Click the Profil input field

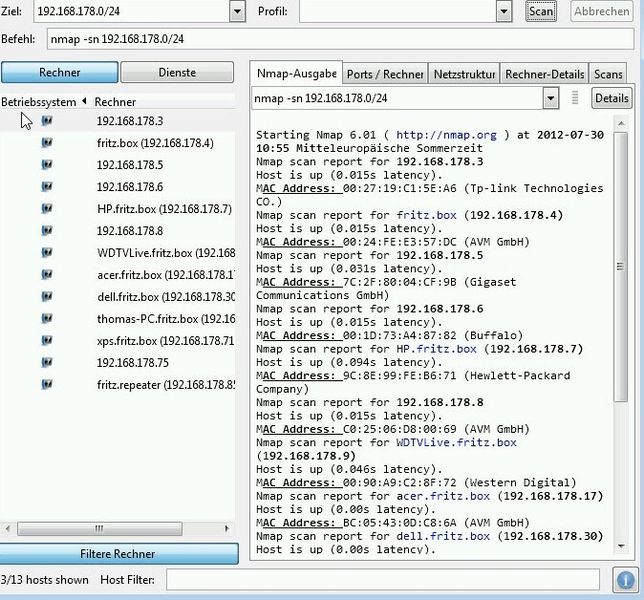point(398,11)
